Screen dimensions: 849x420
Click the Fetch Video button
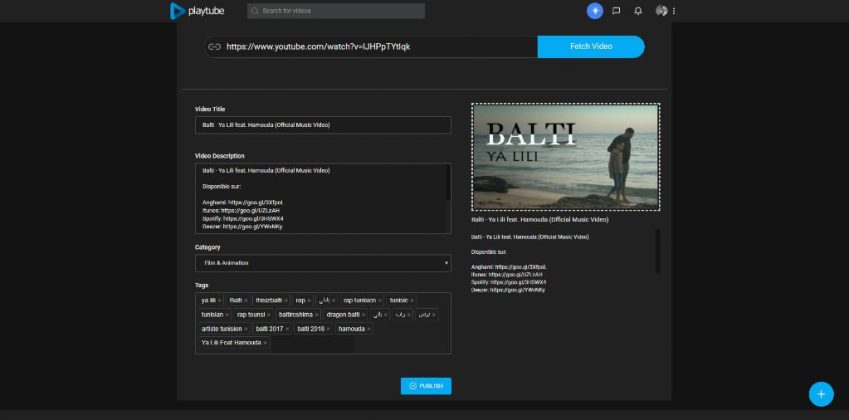[591, 47]
